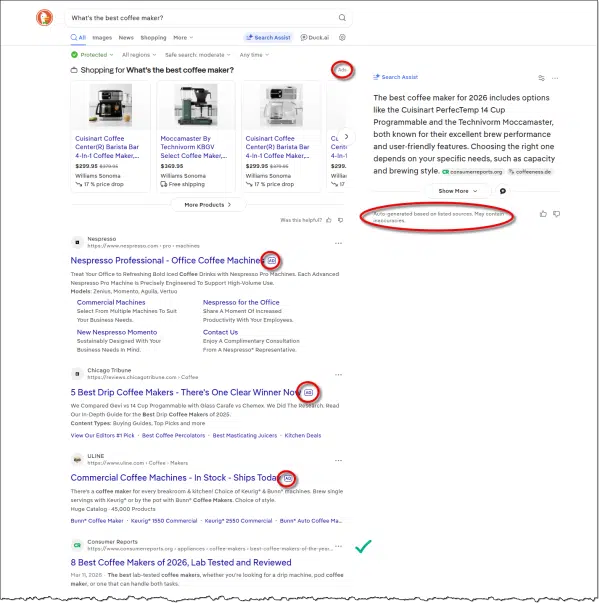Open three-dot menu for Nespresso result
This screenshot has height=605, width=600.
(x=338, y=243)
